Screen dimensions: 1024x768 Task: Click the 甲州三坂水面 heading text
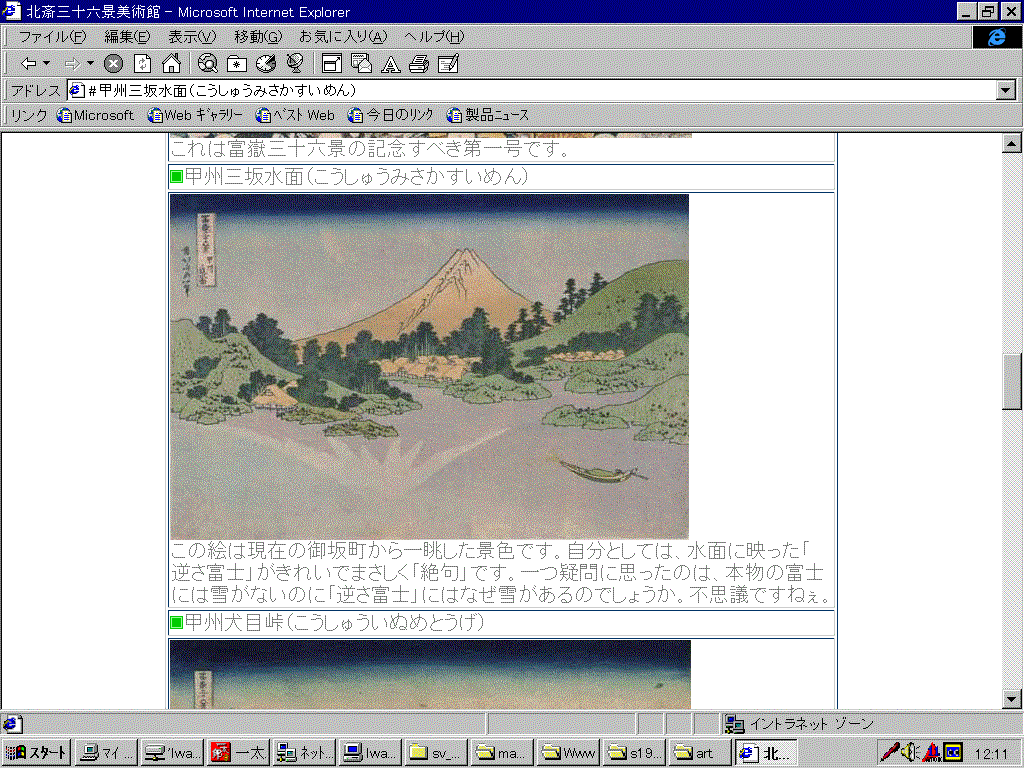(357, 176)
